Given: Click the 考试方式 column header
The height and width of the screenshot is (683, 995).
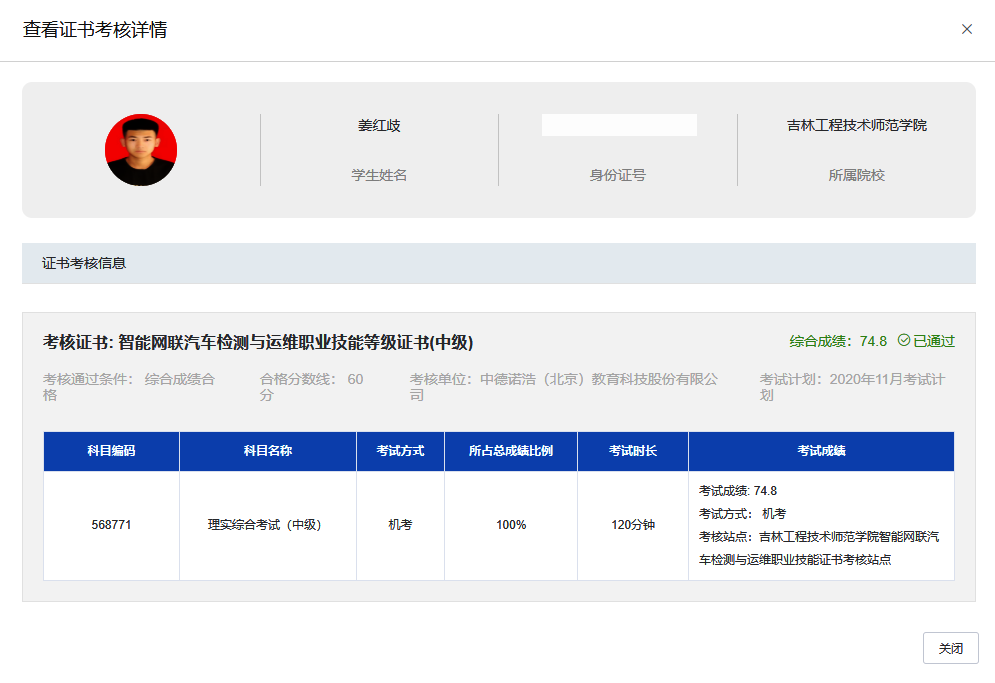Looking at the screenshot, I should click(400, 451).
